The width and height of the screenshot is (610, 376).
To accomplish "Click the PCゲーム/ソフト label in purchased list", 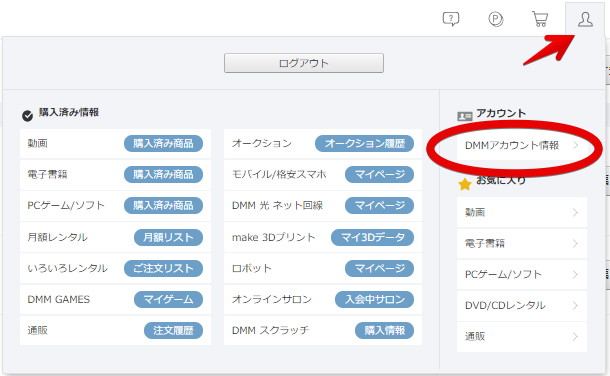I will click(x=66, y=205).
